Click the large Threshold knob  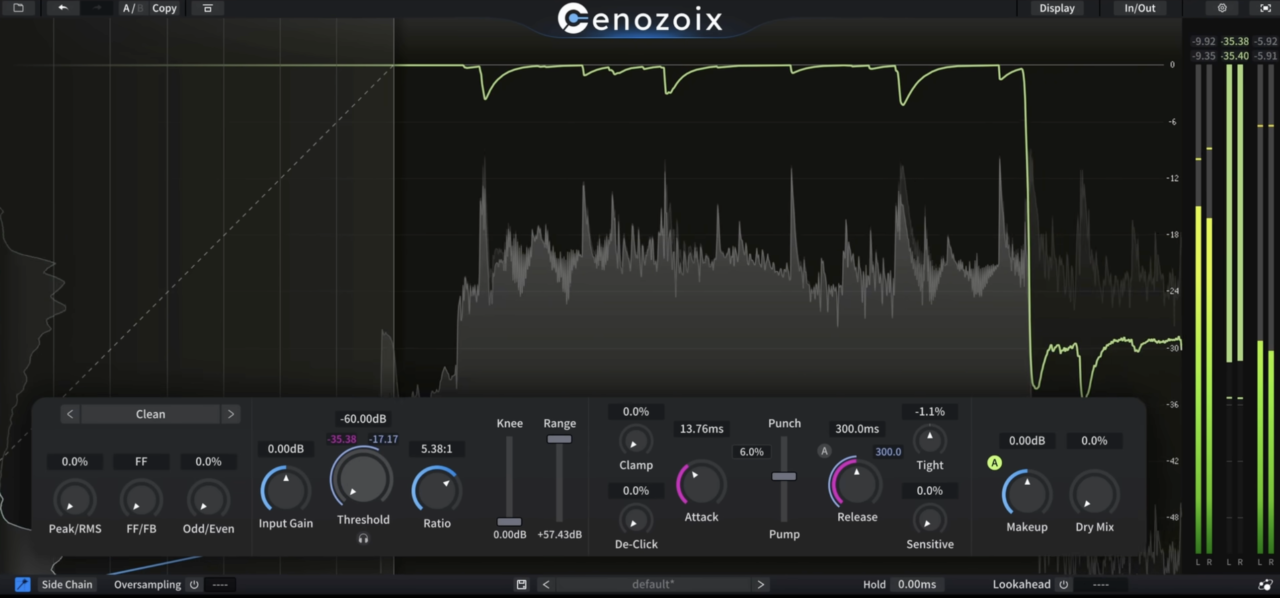362,478
